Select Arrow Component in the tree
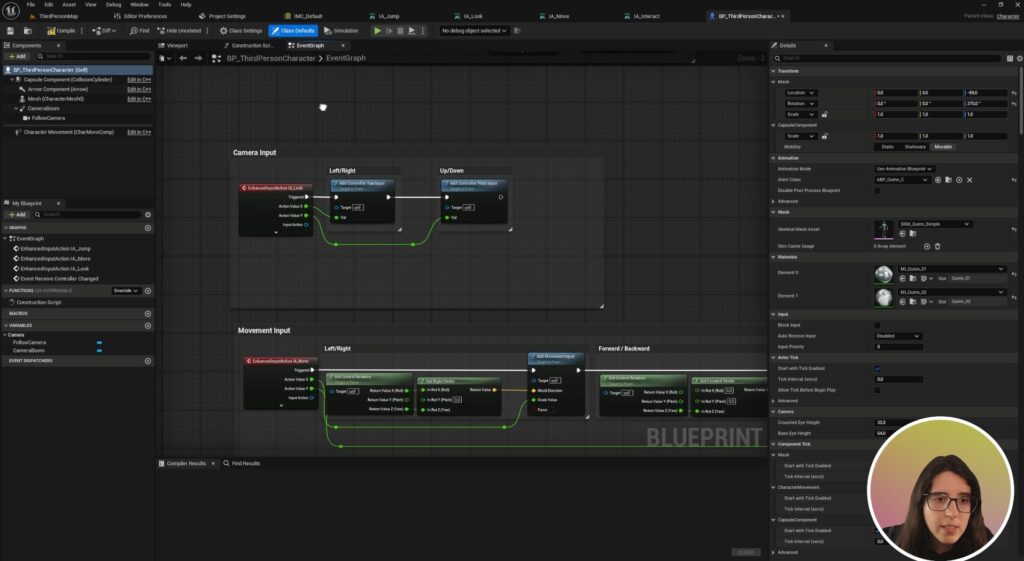Screen dimensions: 1024x561 57,89
